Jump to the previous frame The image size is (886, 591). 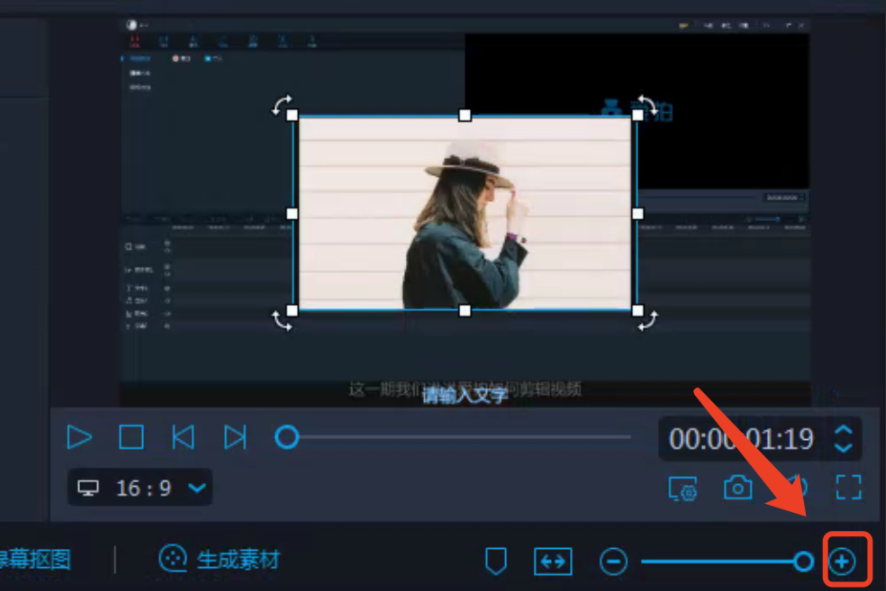click(x=182, y=438)
